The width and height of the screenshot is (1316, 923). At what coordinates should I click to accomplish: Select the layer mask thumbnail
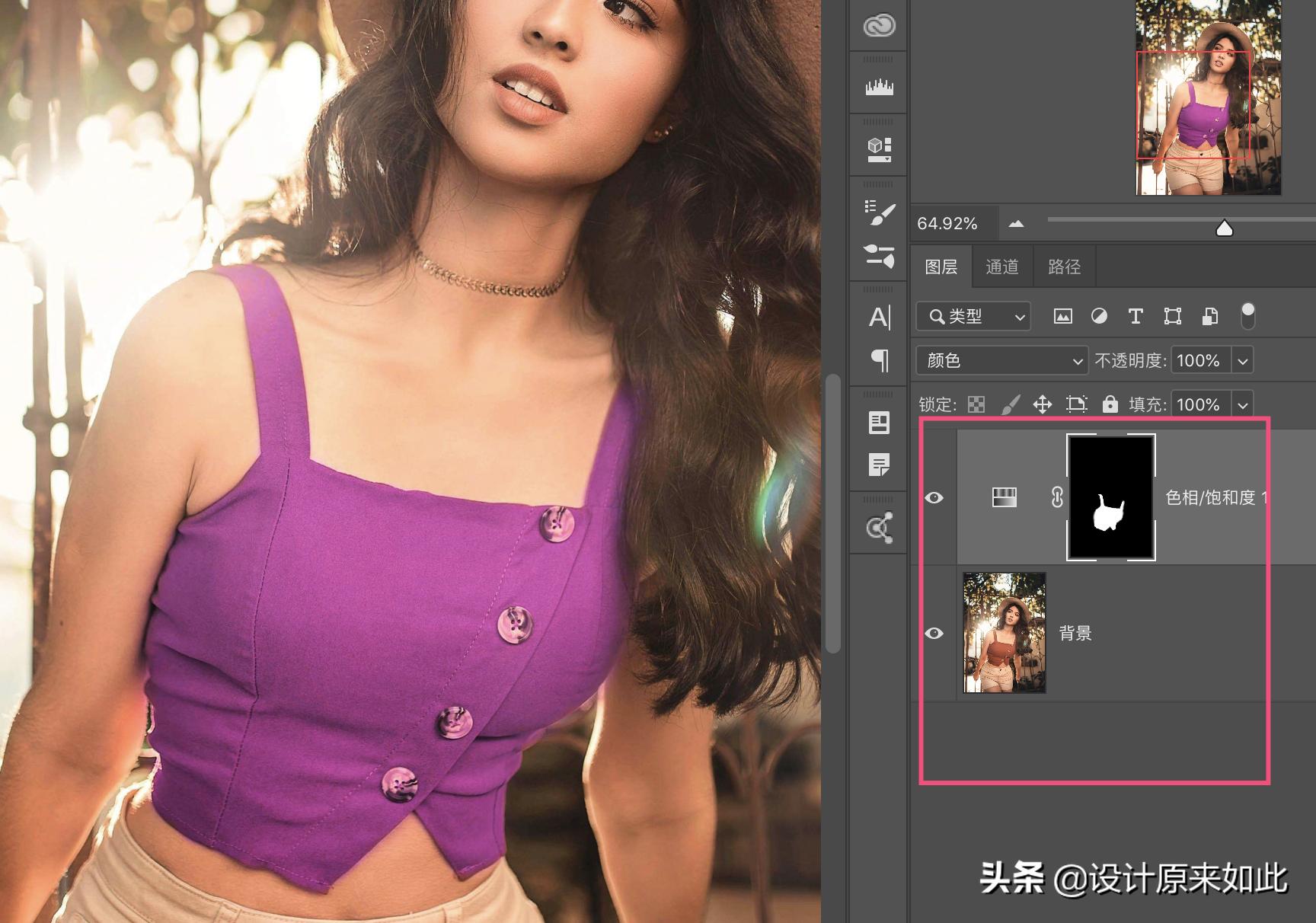(1110, 497)
